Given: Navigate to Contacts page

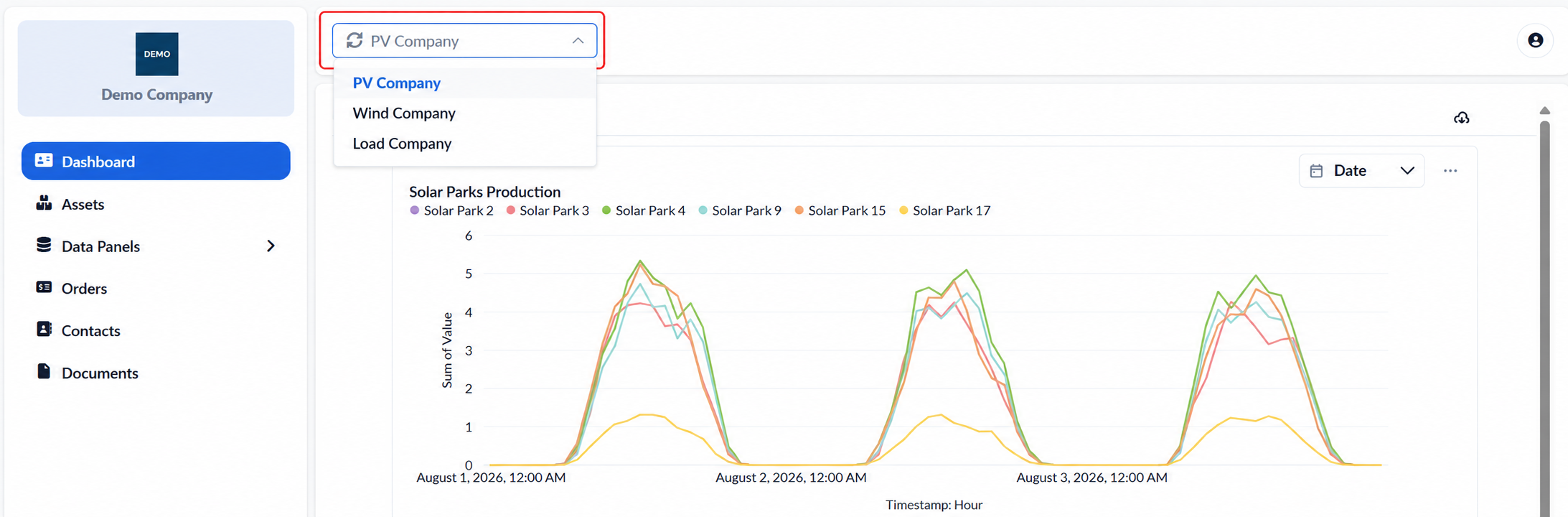Looking at the screenshot, I should tap(156, 331).
